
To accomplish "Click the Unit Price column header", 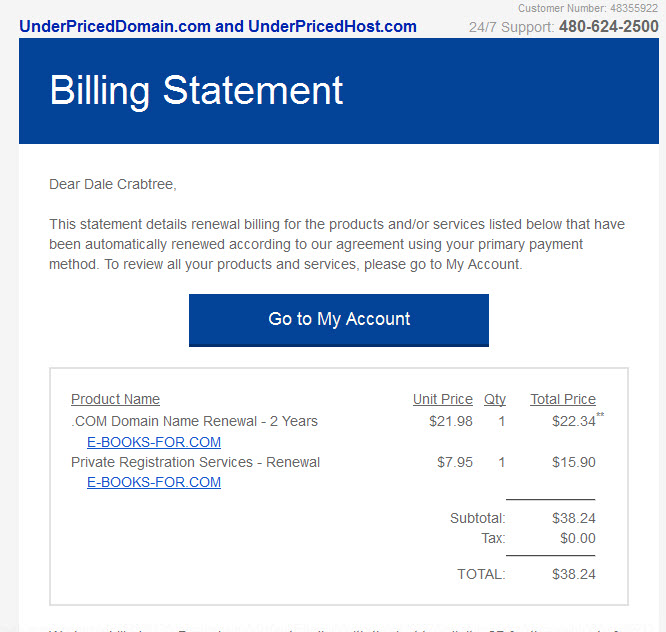I will pyautogui.click(x=443, y=399).
